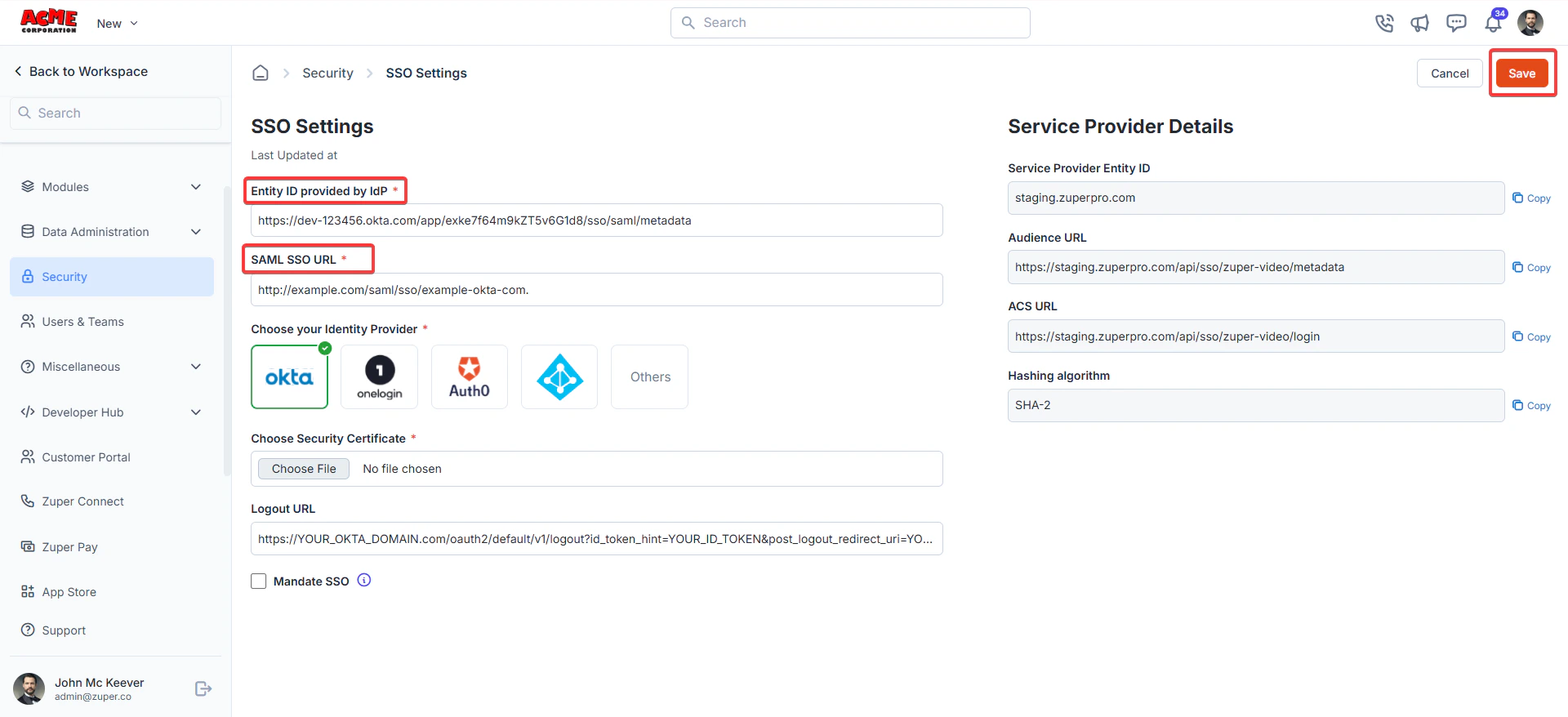Open Zuper Connect menu item
Viewport: 1568px width, 717px height.
click(x=112, y=501)
